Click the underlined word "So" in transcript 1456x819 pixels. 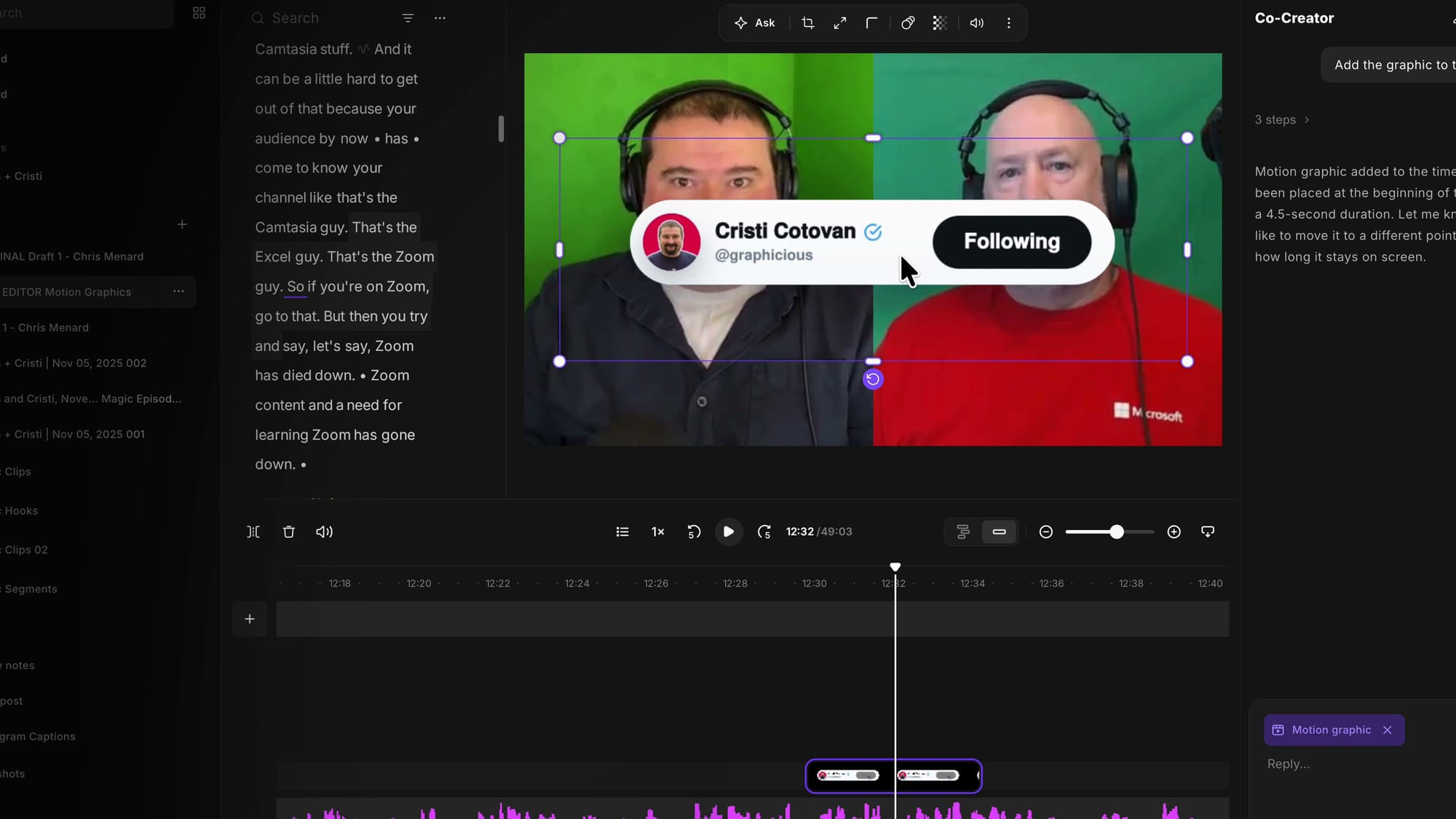(296, 287)
